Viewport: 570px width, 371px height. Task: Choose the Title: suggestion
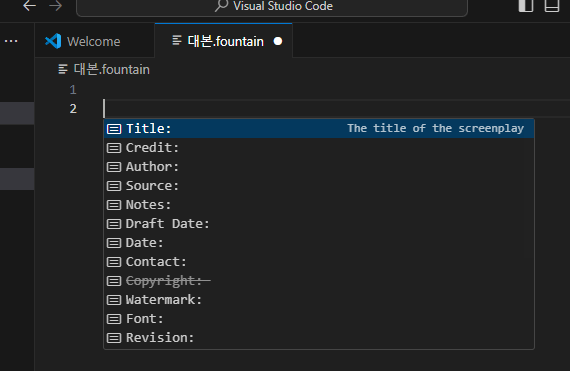[x=319, y=128]
